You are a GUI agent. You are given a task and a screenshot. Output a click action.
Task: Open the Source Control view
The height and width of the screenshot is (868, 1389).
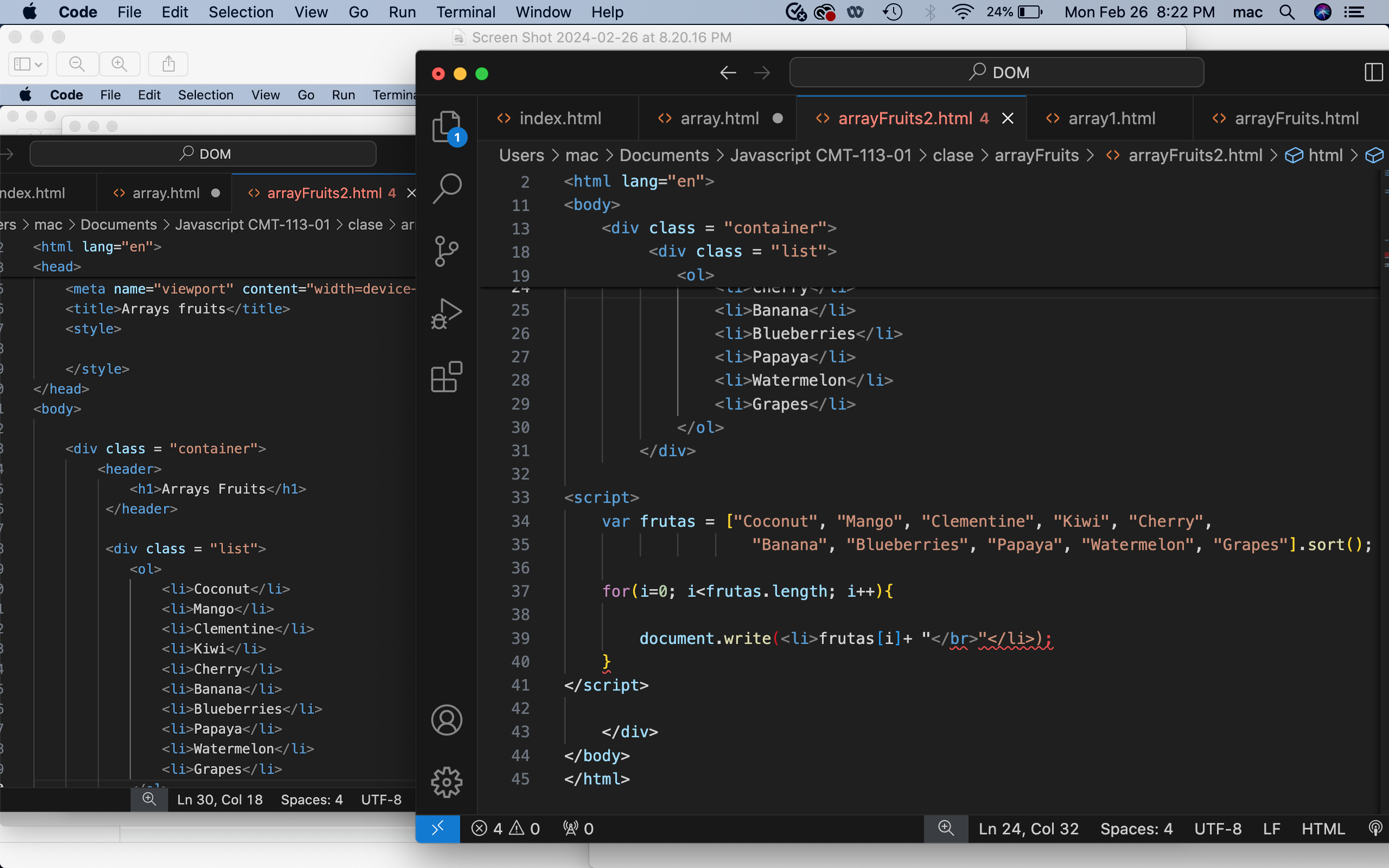[447, 251]
